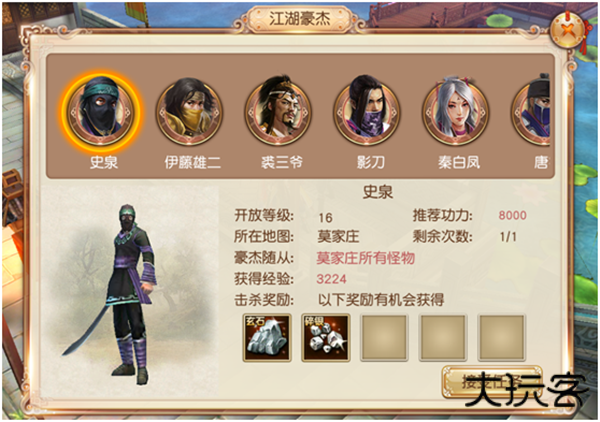
Task: Choose the 裘三爷 hero portrait
Action: tap(278, 112)
